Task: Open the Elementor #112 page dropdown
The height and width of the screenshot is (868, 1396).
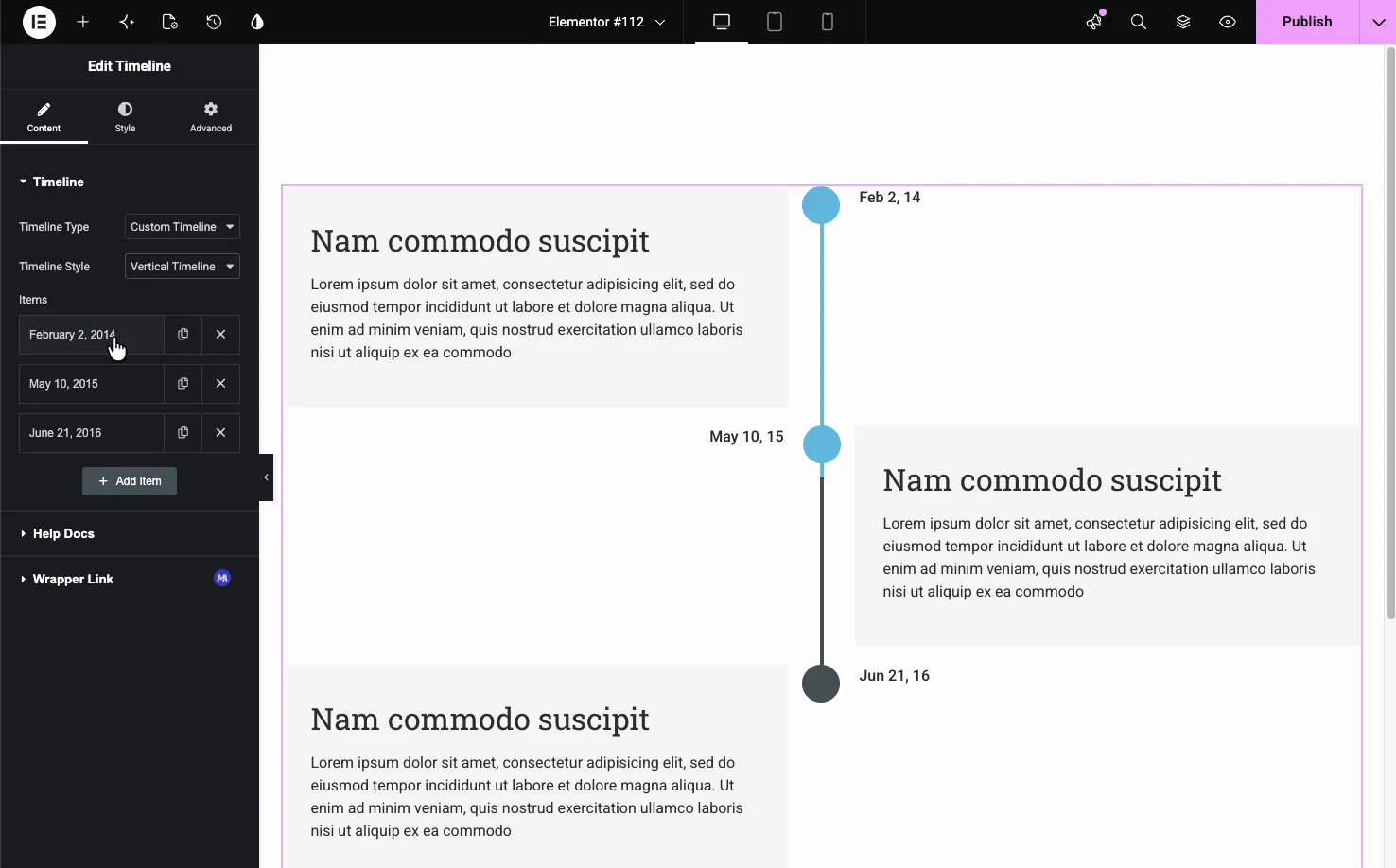Action: point(606,22)
